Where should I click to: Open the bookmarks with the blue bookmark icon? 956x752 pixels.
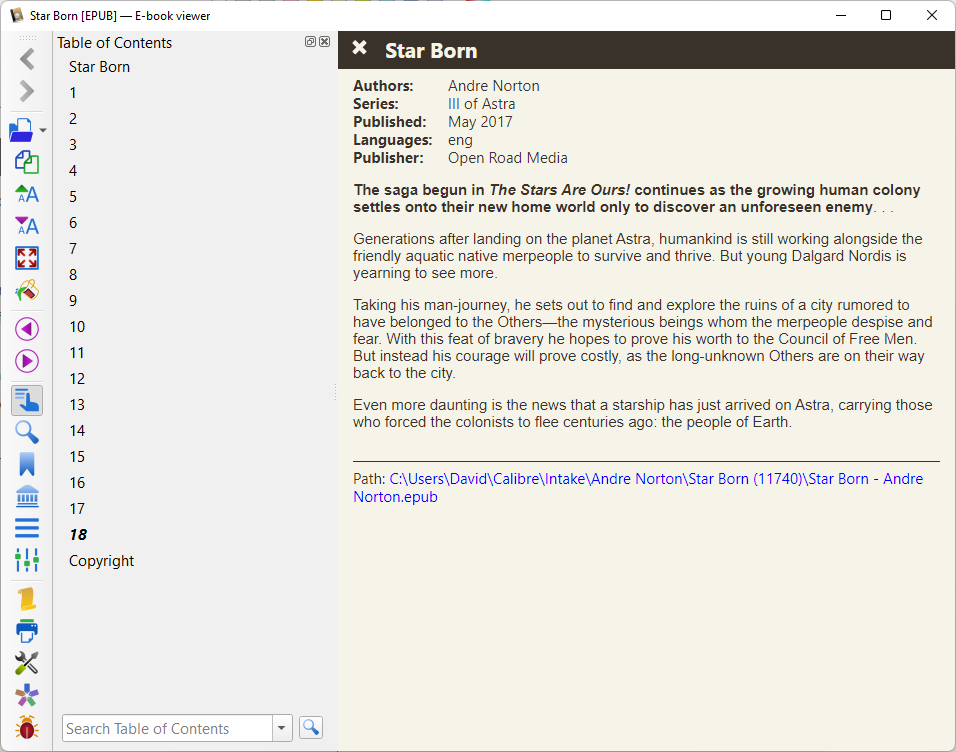pyautogui.click(x=27, y=464)
